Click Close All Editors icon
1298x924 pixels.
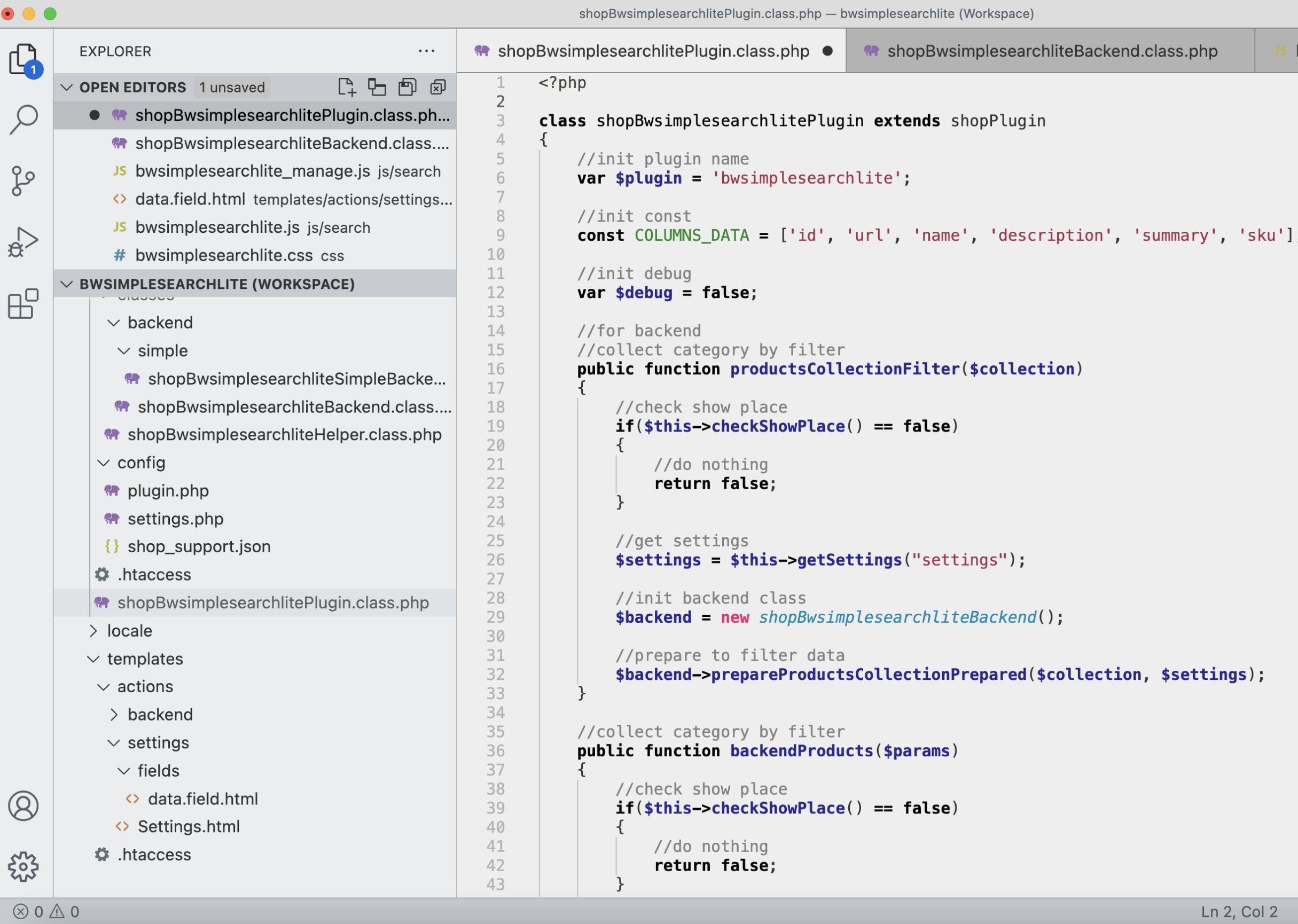(x=437, y=87)
